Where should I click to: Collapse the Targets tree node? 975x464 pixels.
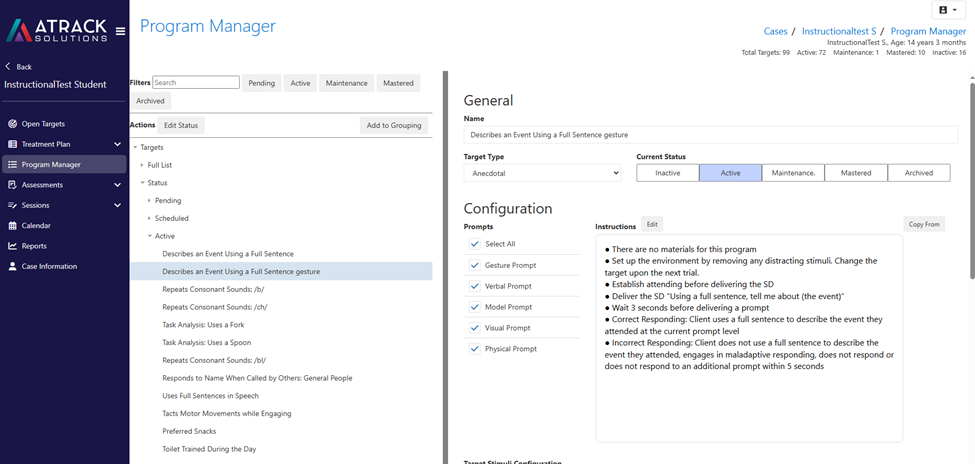tap(135, 147)
